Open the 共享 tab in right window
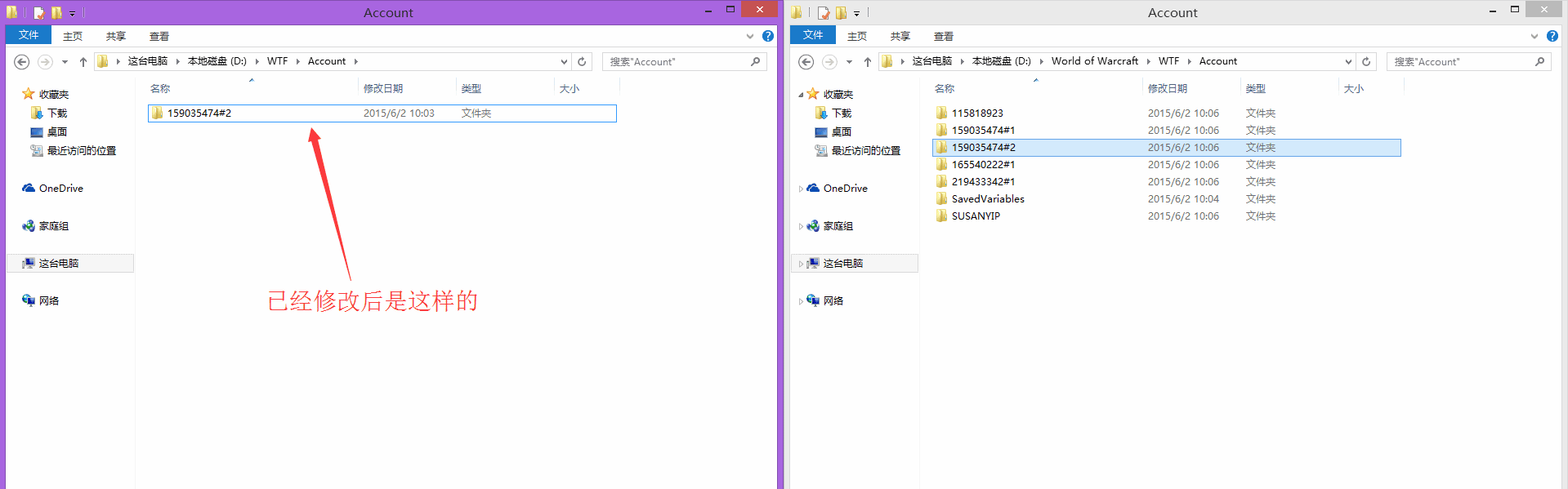Image resolution: width=1568 pixels, height=489 pixels. coord(900,37)
